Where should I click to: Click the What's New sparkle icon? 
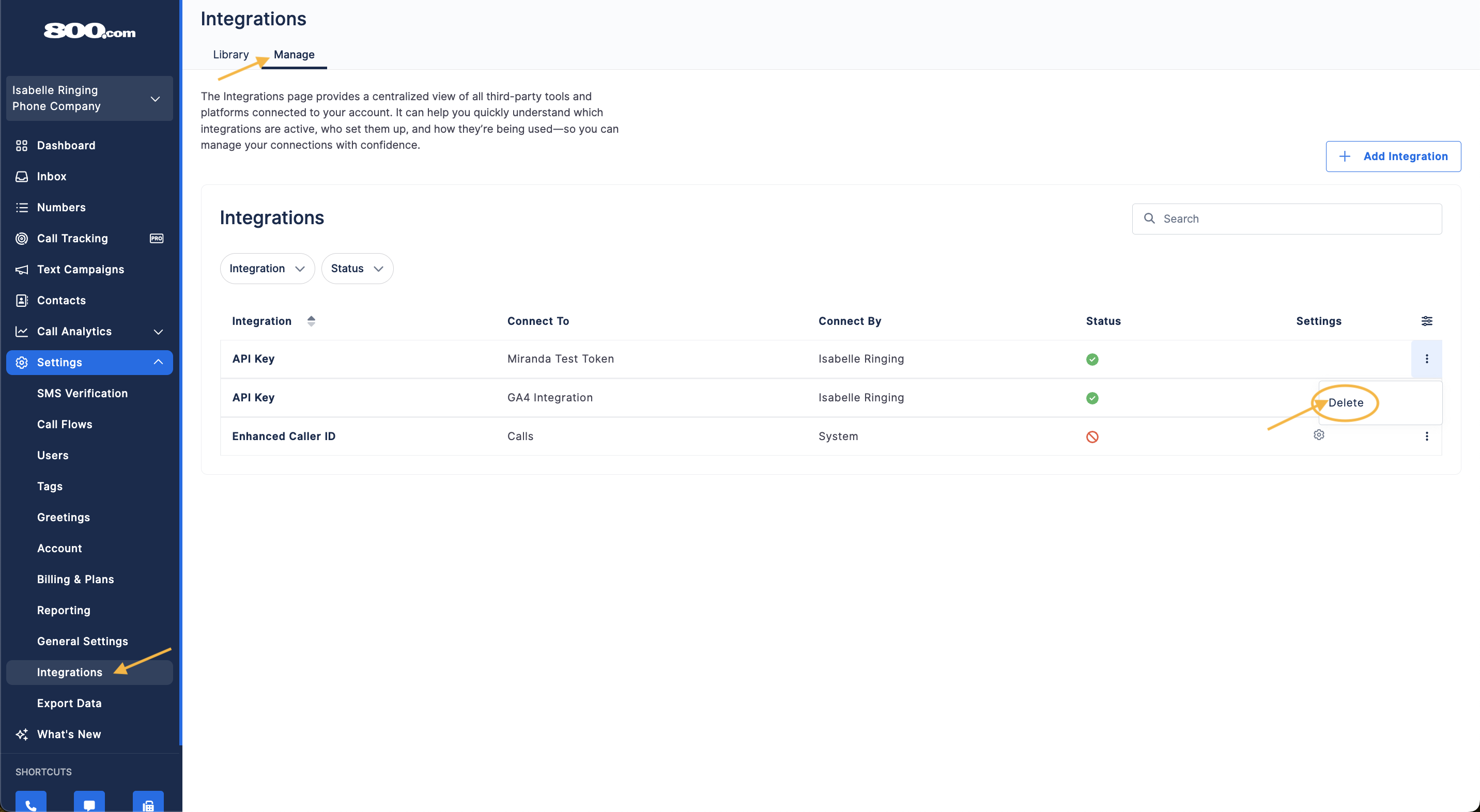[22, 735]
